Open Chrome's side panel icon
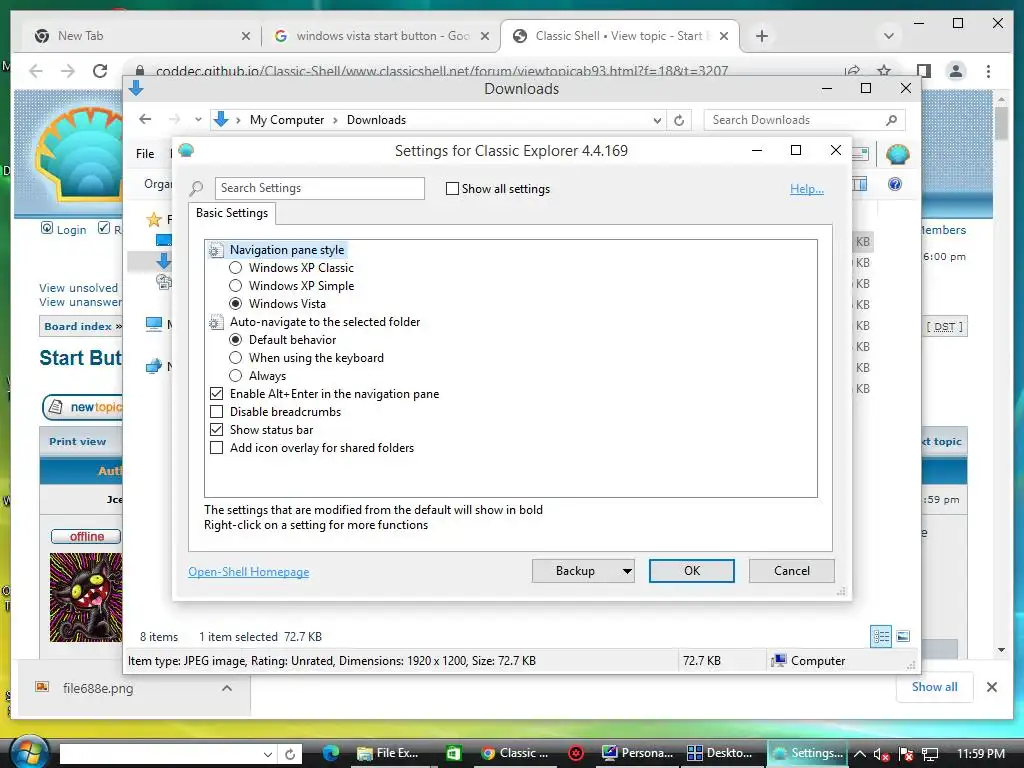 pyautogui.click(x=923, y=71)
